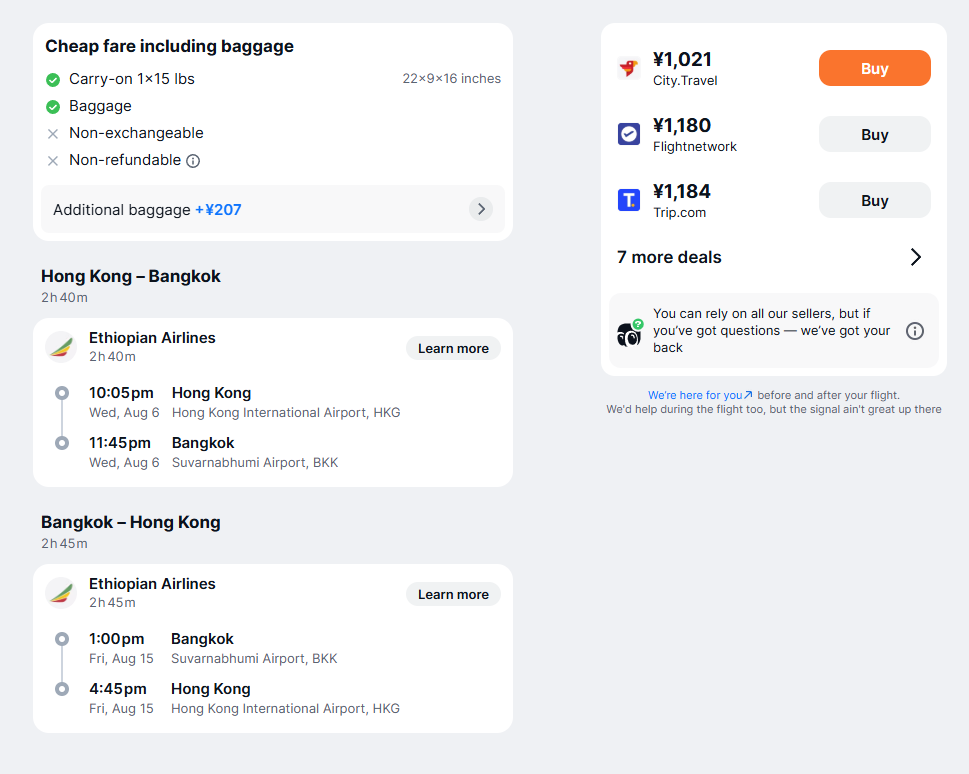Click the info icon beside the sellers notice

[915, 331]
